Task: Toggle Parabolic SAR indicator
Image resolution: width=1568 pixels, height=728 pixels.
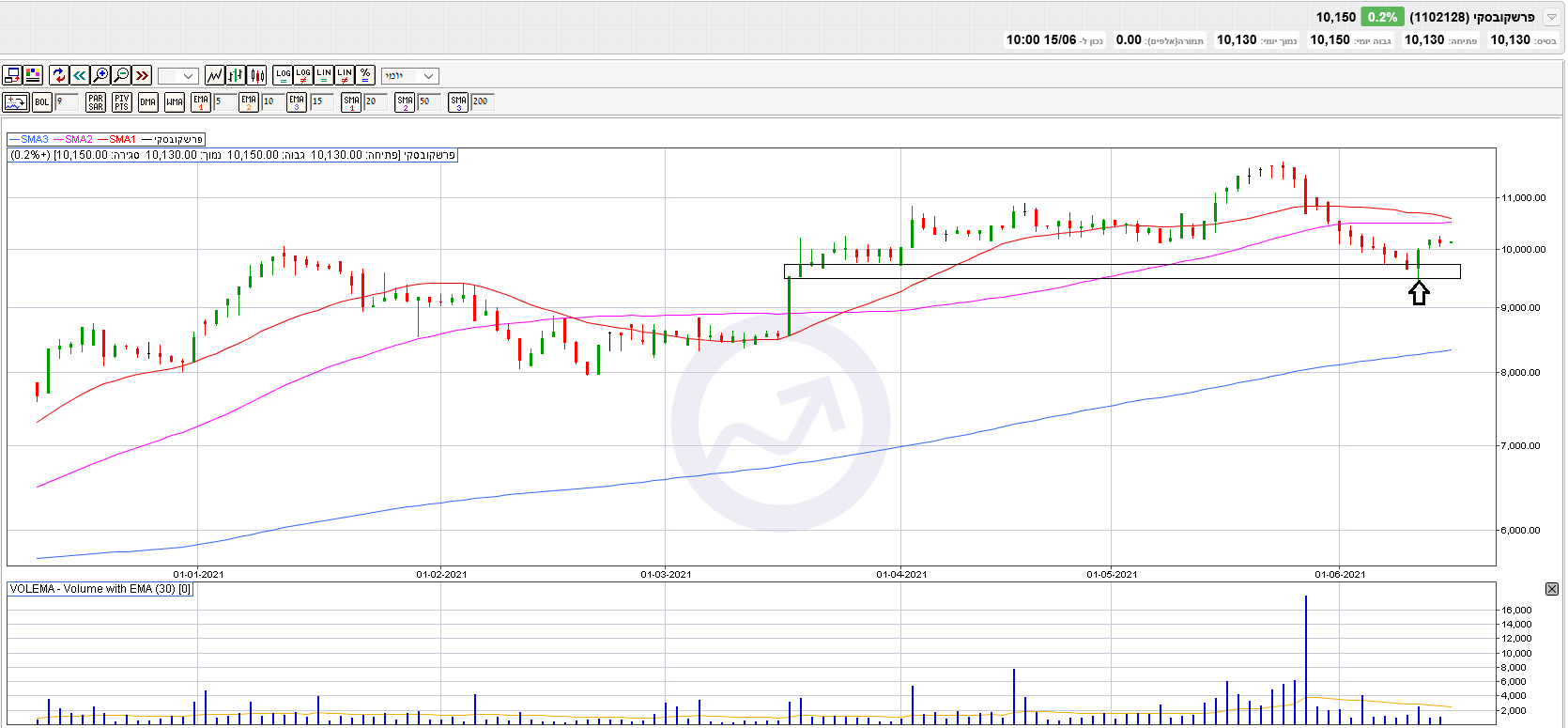Action: pyautogui.click(x=96, y=101)
